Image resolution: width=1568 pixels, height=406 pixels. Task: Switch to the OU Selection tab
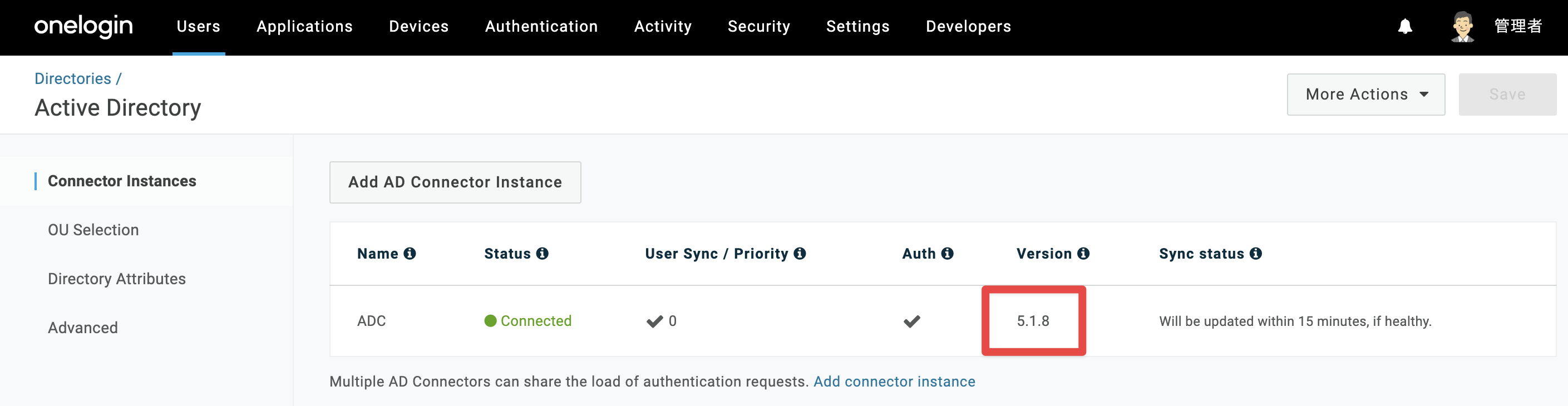(93, 230)
